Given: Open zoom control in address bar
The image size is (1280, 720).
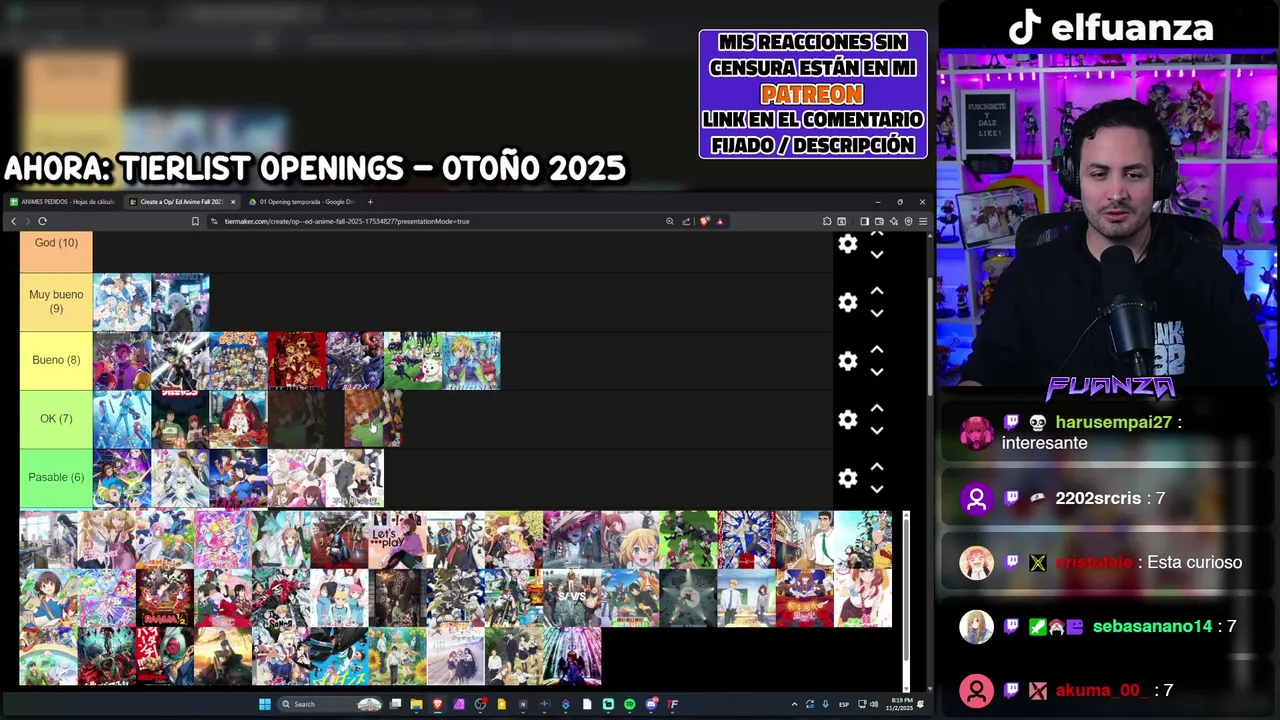Looking at the screenshot, I should click(670, 221).
